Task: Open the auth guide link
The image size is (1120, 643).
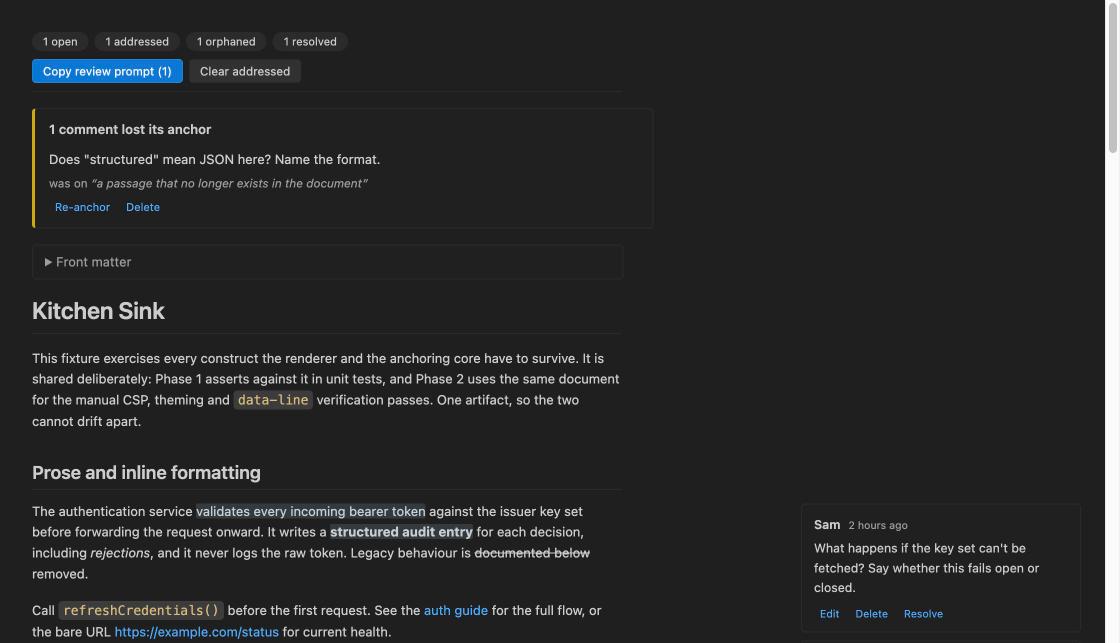Action: point(456,611)
